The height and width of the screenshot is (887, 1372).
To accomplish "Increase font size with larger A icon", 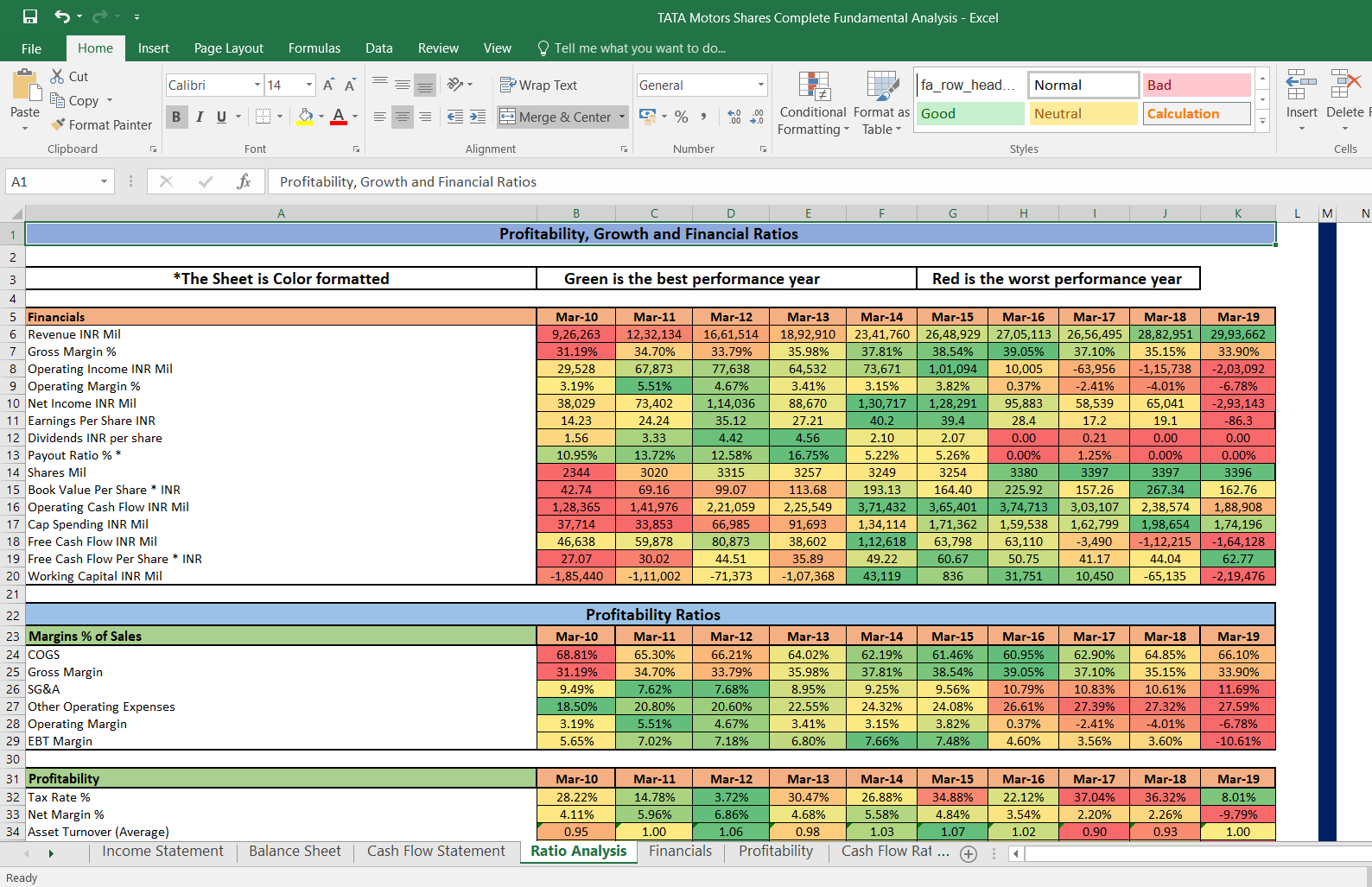I will coord(328,85).
